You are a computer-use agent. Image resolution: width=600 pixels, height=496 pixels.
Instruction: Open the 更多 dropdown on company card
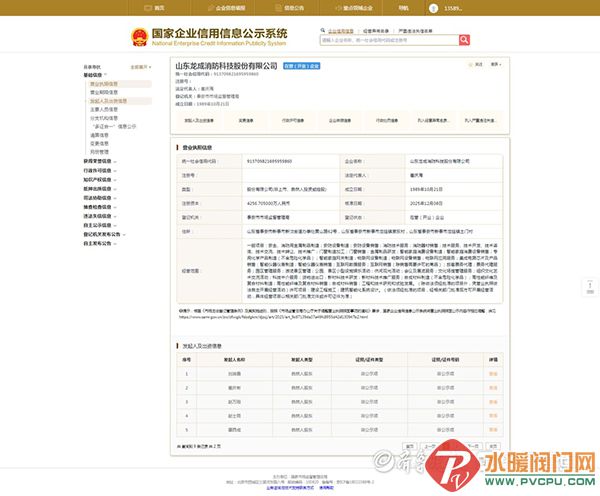[496, 64]
